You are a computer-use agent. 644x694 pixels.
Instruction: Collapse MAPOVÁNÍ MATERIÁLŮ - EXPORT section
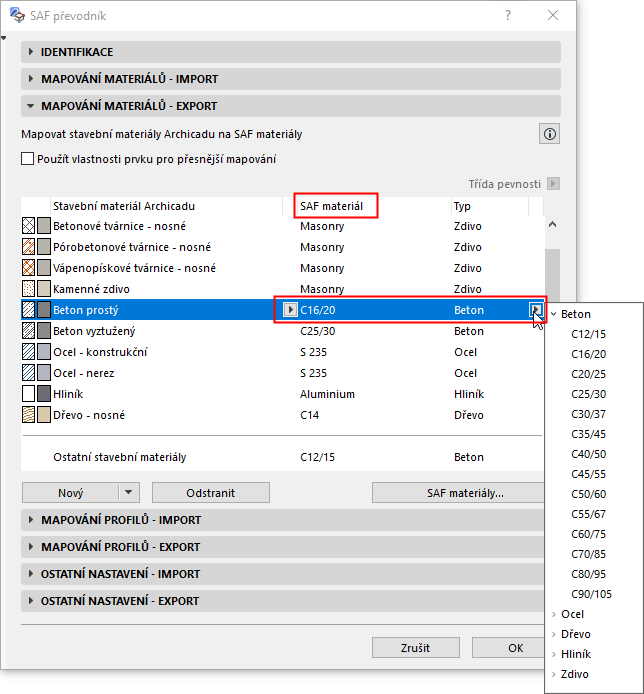pyautogui.click(x=31, y=106)
